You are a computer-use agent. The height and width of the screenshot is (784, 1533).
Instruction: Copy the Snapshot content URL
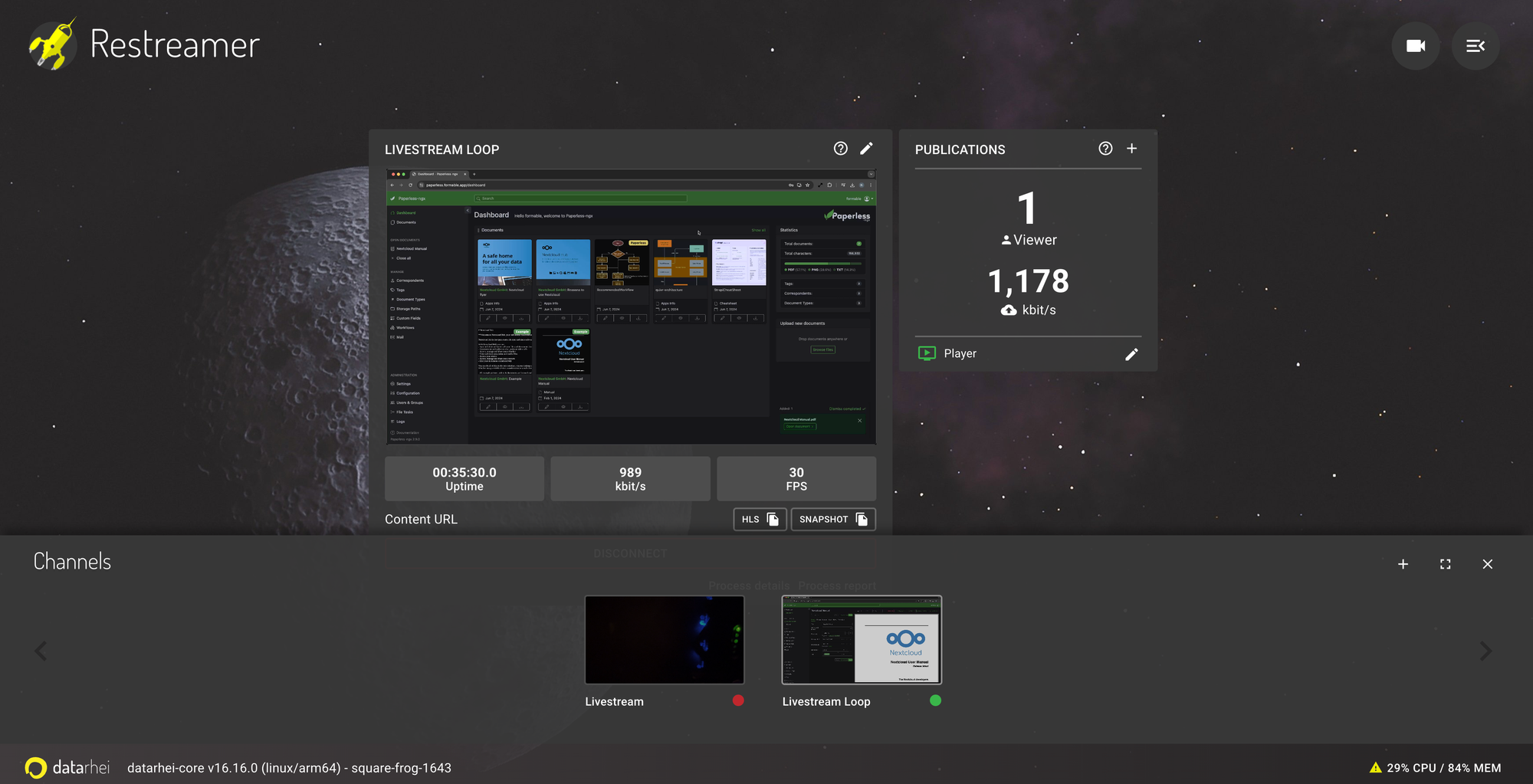[832, 519]
